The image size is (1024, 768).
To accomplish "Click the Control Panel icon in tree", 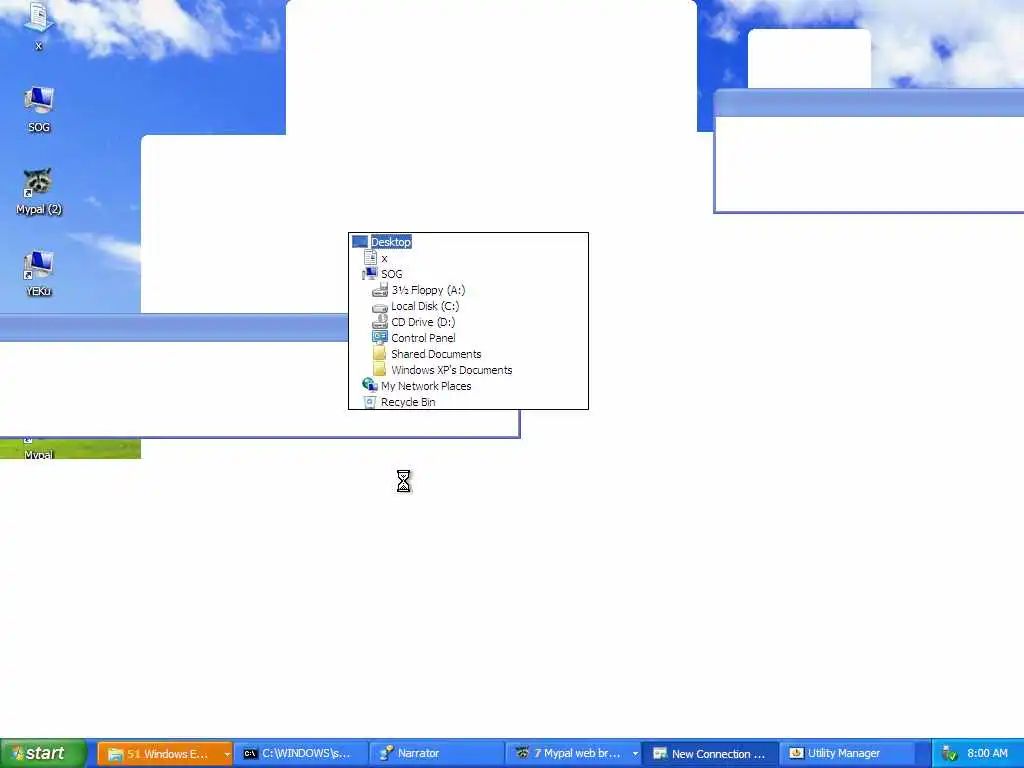I will coord(380,338).
